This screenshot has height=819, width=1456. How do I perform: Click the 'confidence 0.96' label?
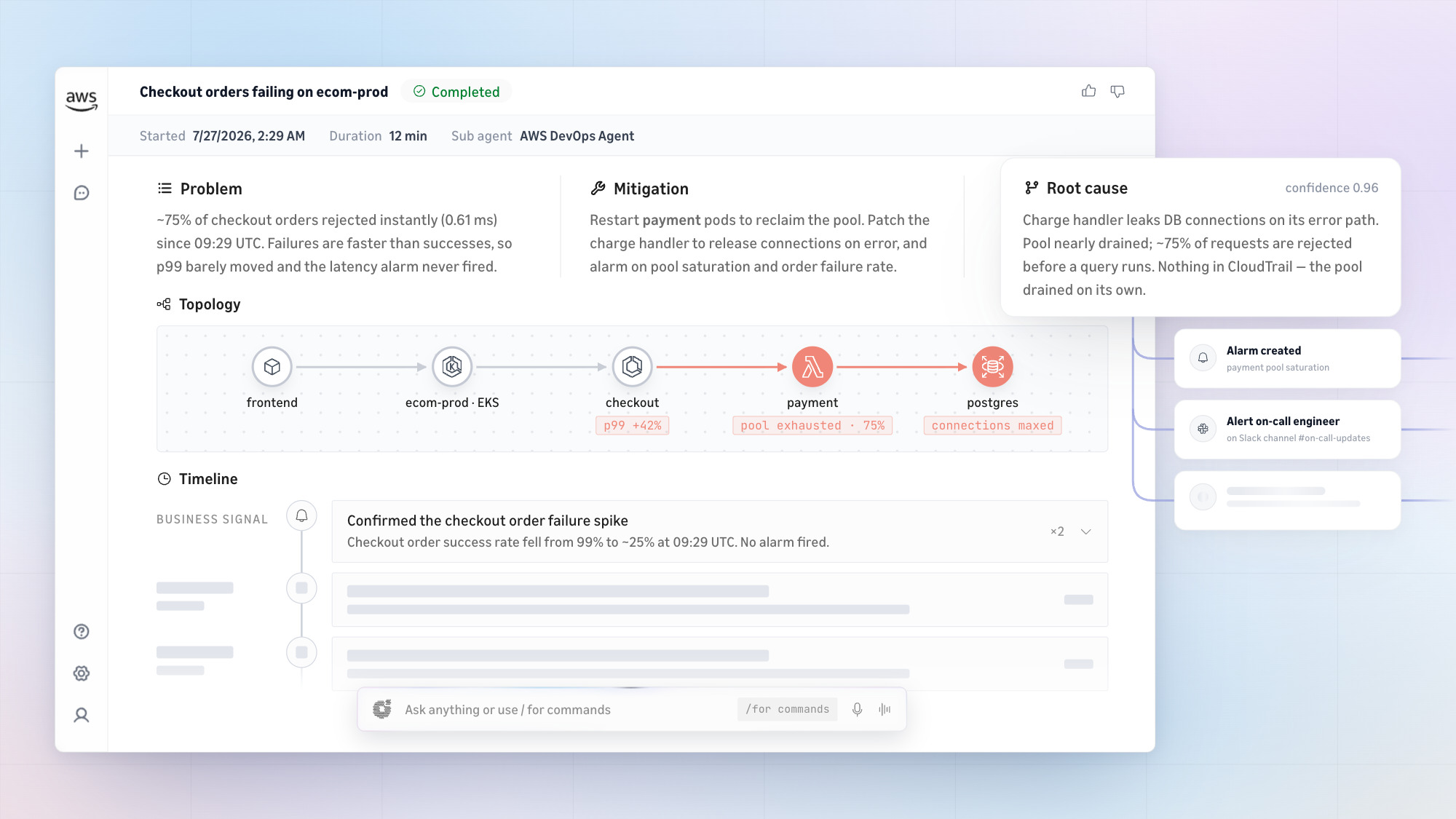click(x=1332, y=188)
